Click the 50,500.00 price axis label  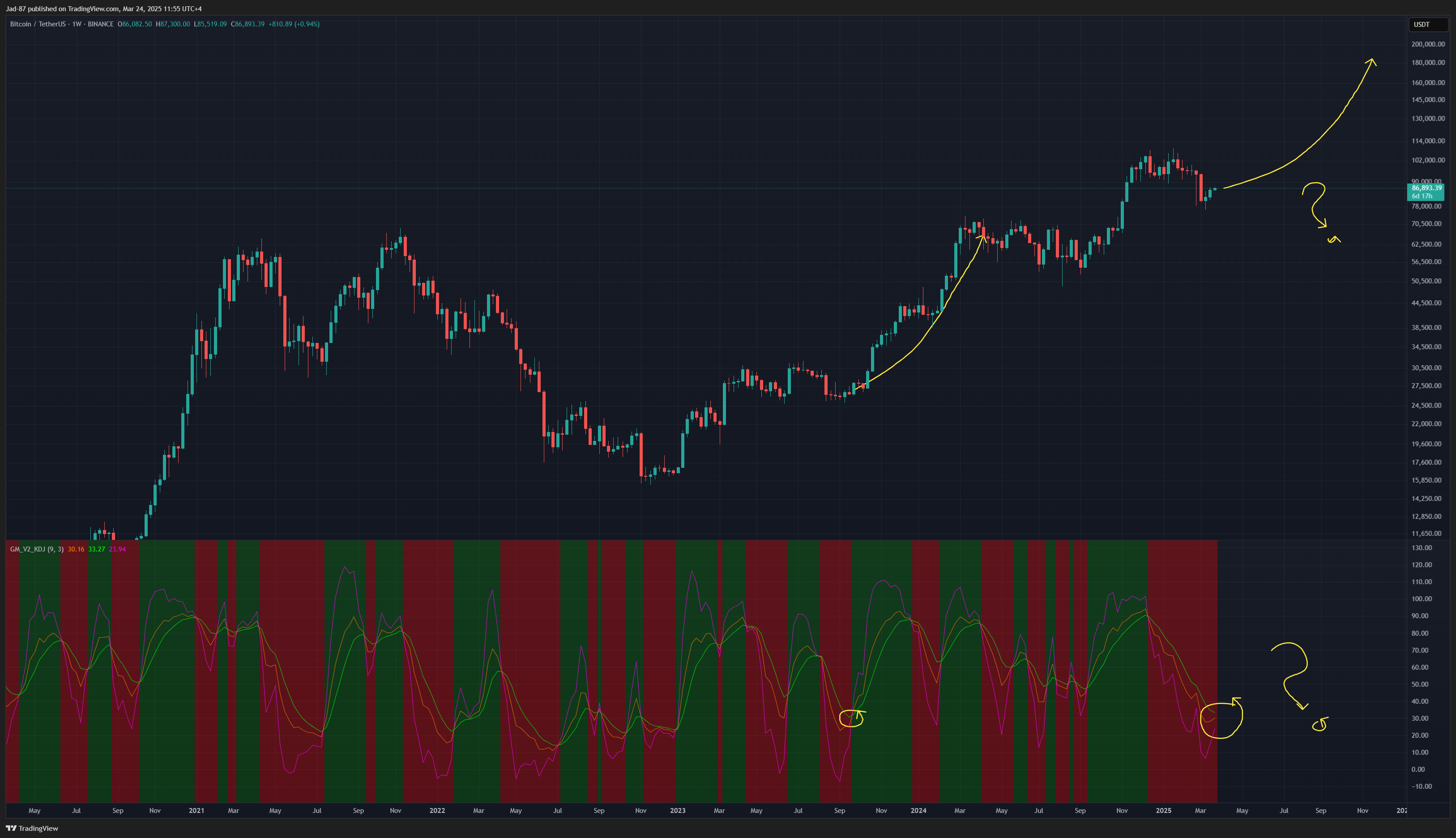1426,282
